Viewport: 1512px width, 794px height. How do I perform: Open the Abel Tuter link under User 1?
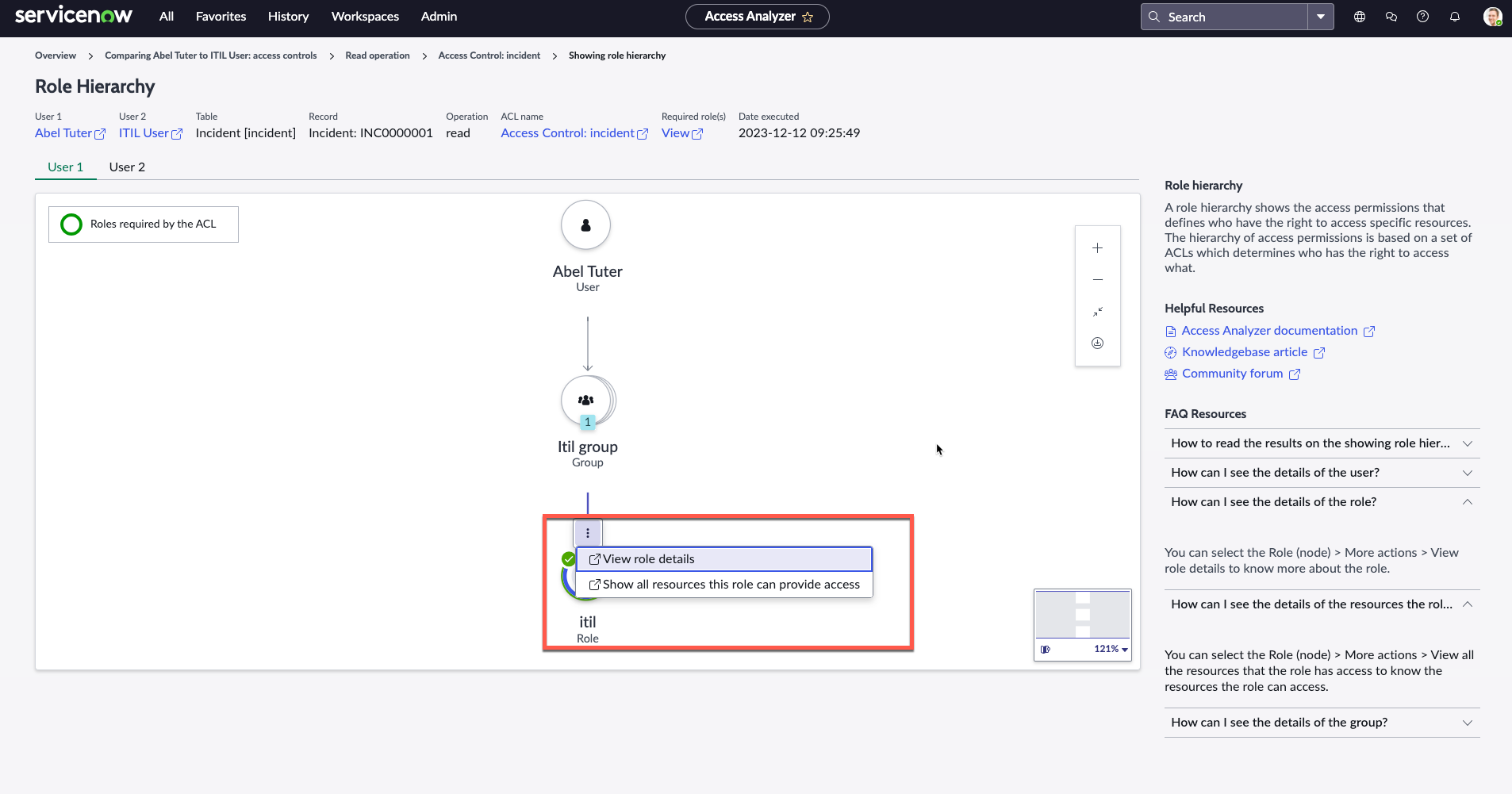click(x=70, y=133)
